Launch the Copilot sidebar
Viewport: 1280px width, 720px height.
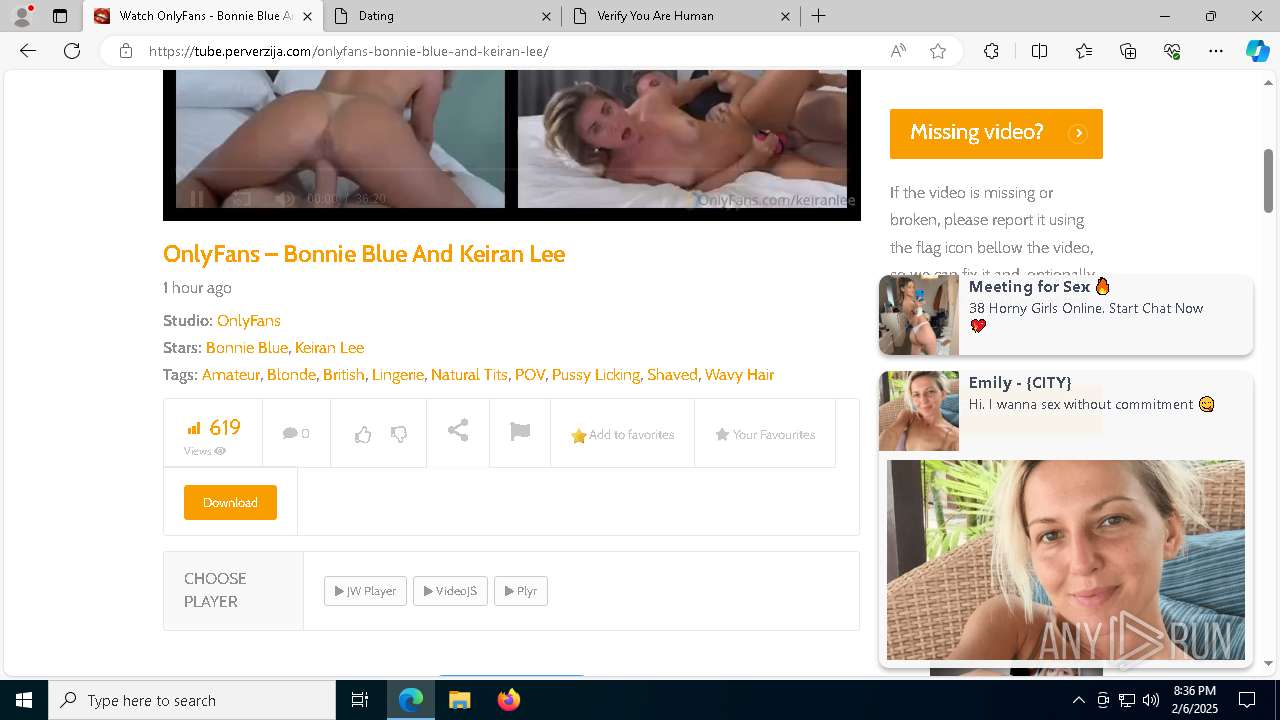tap(1257, 51)
